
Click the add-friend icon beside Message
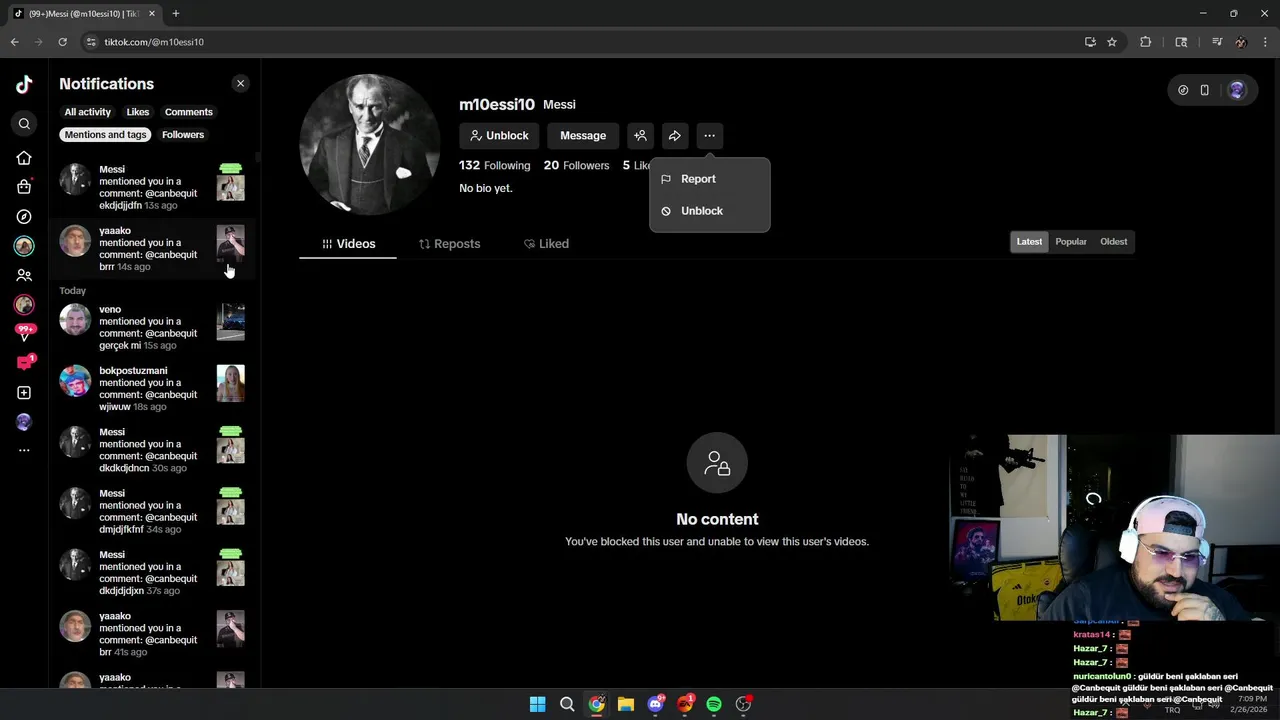point(640,136)
